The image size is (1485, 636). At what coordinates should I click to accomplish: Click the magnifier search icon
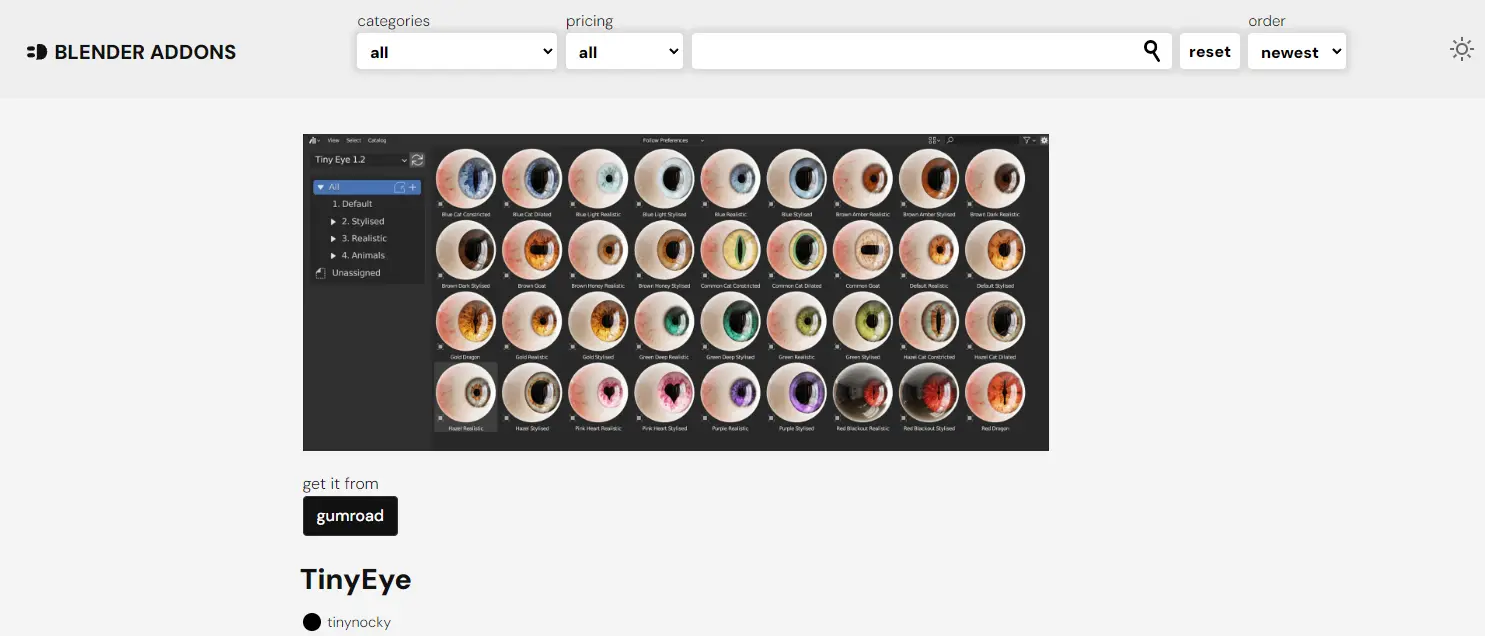1152,51
